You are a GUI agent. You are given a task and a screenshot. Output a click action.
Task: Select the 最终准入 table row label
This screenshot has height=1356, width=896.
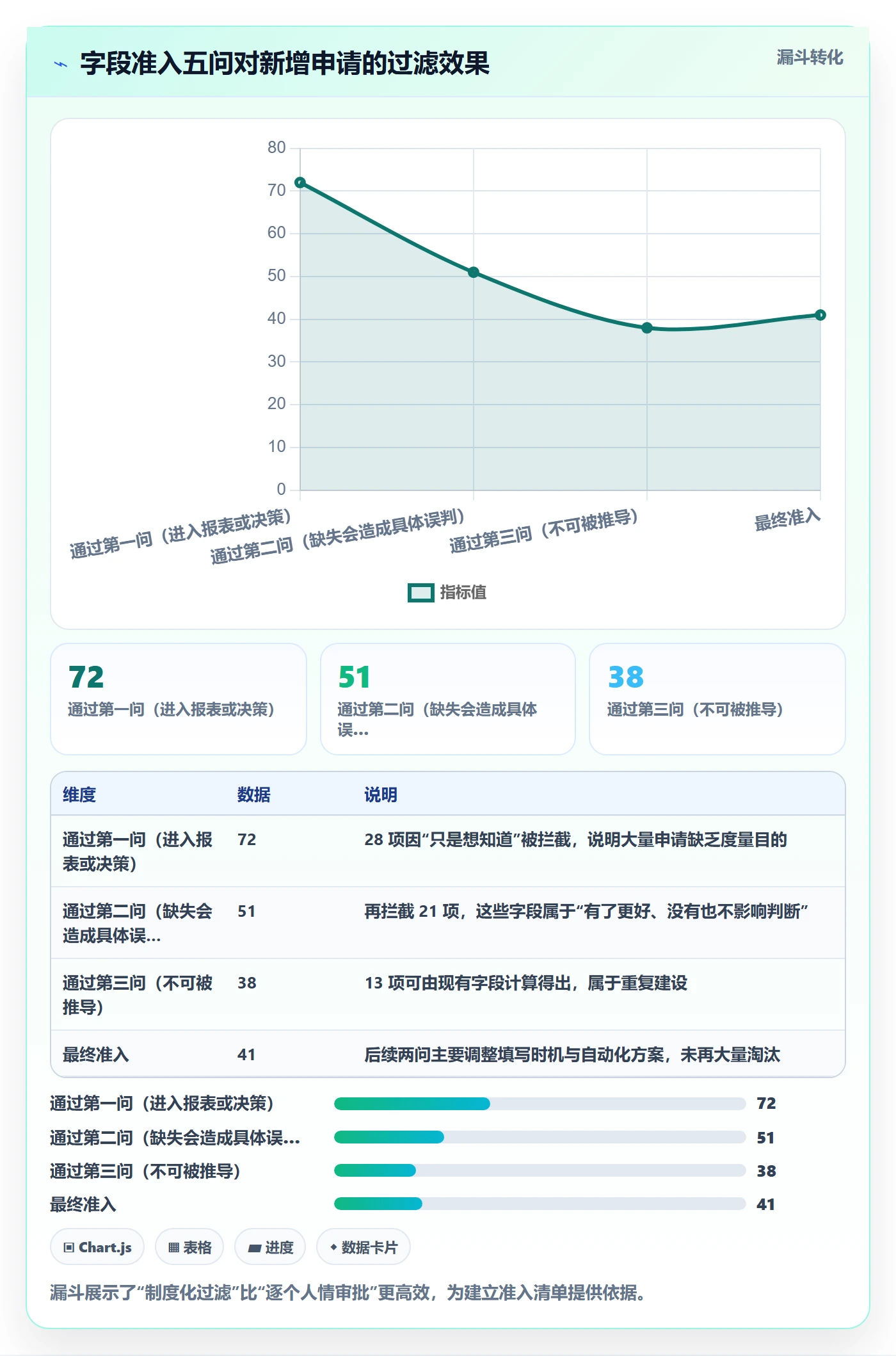[x=96, y=1054]
